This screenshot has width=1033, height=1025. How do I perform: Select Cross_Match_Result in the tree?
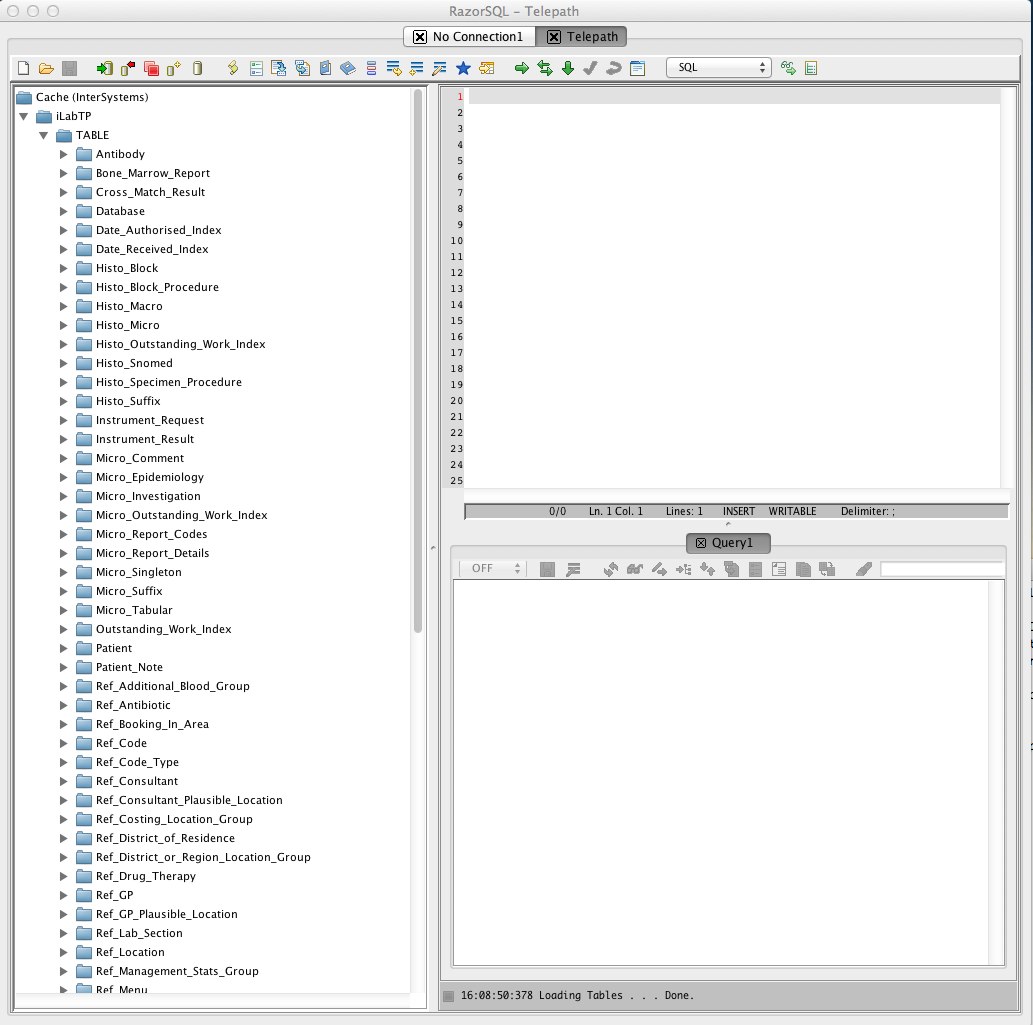tap(150, 192)
